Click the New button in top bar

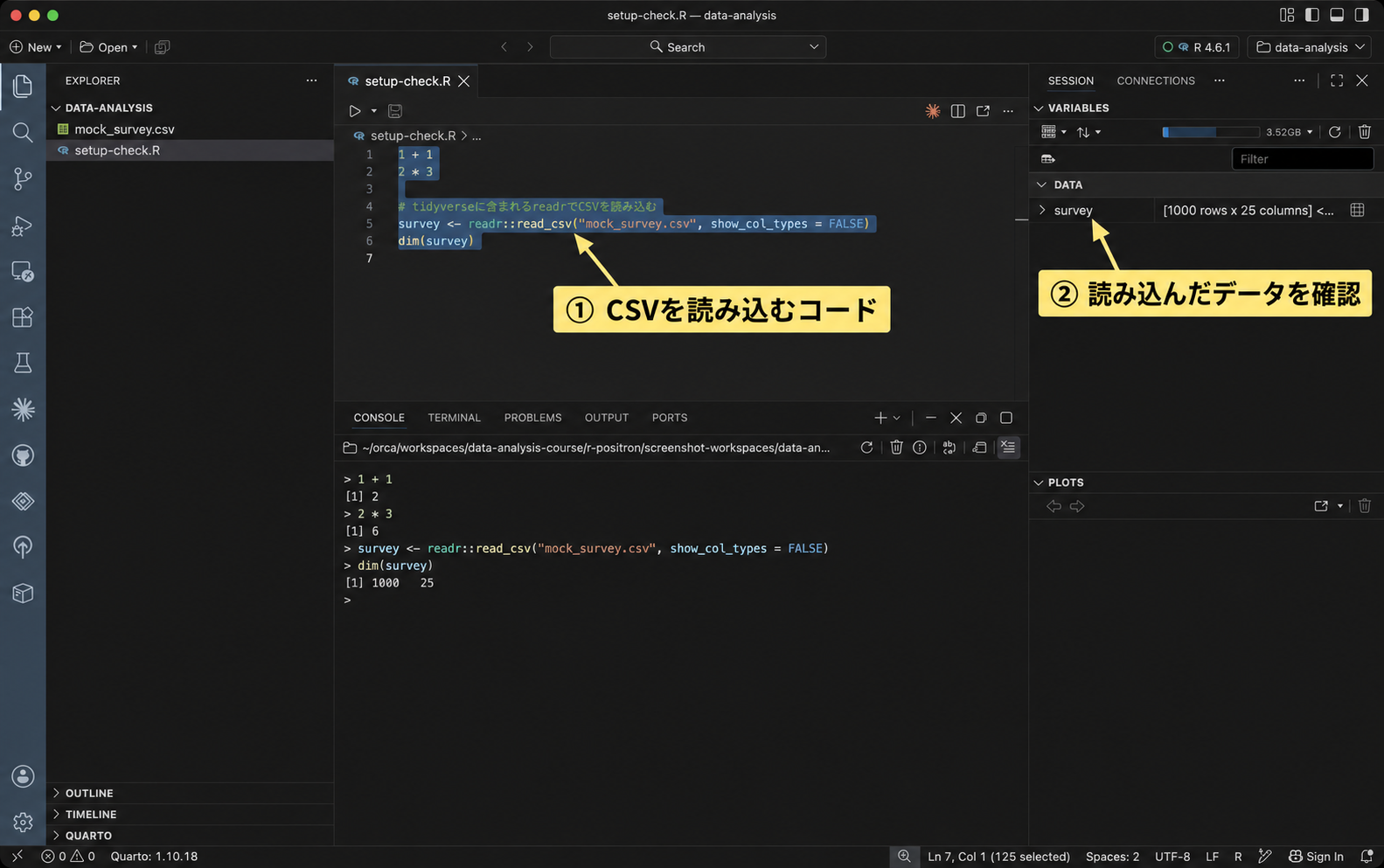pos(35,47)
